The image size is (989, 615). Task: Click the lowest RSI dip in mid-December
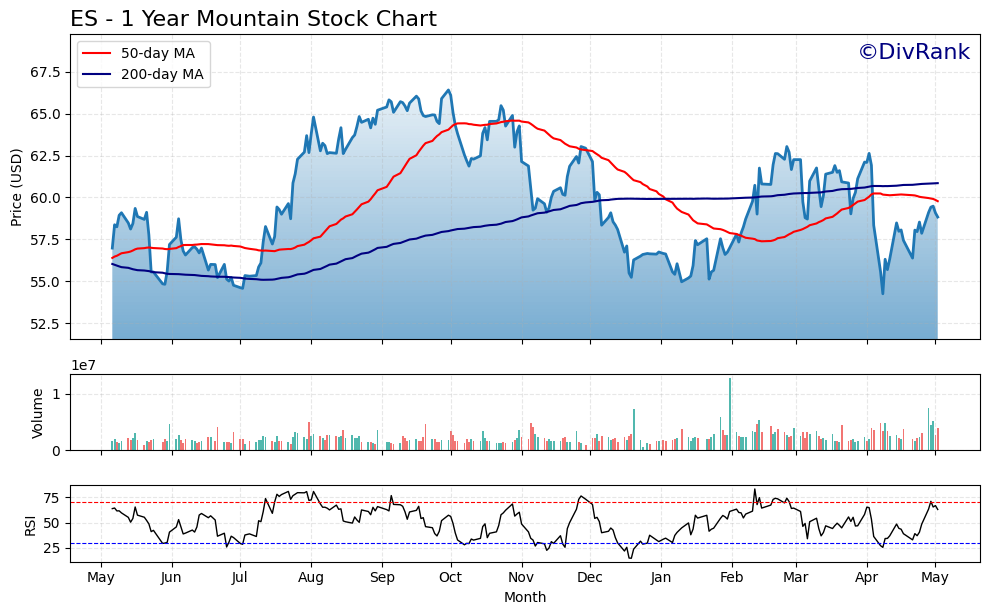tap(629, 558)
